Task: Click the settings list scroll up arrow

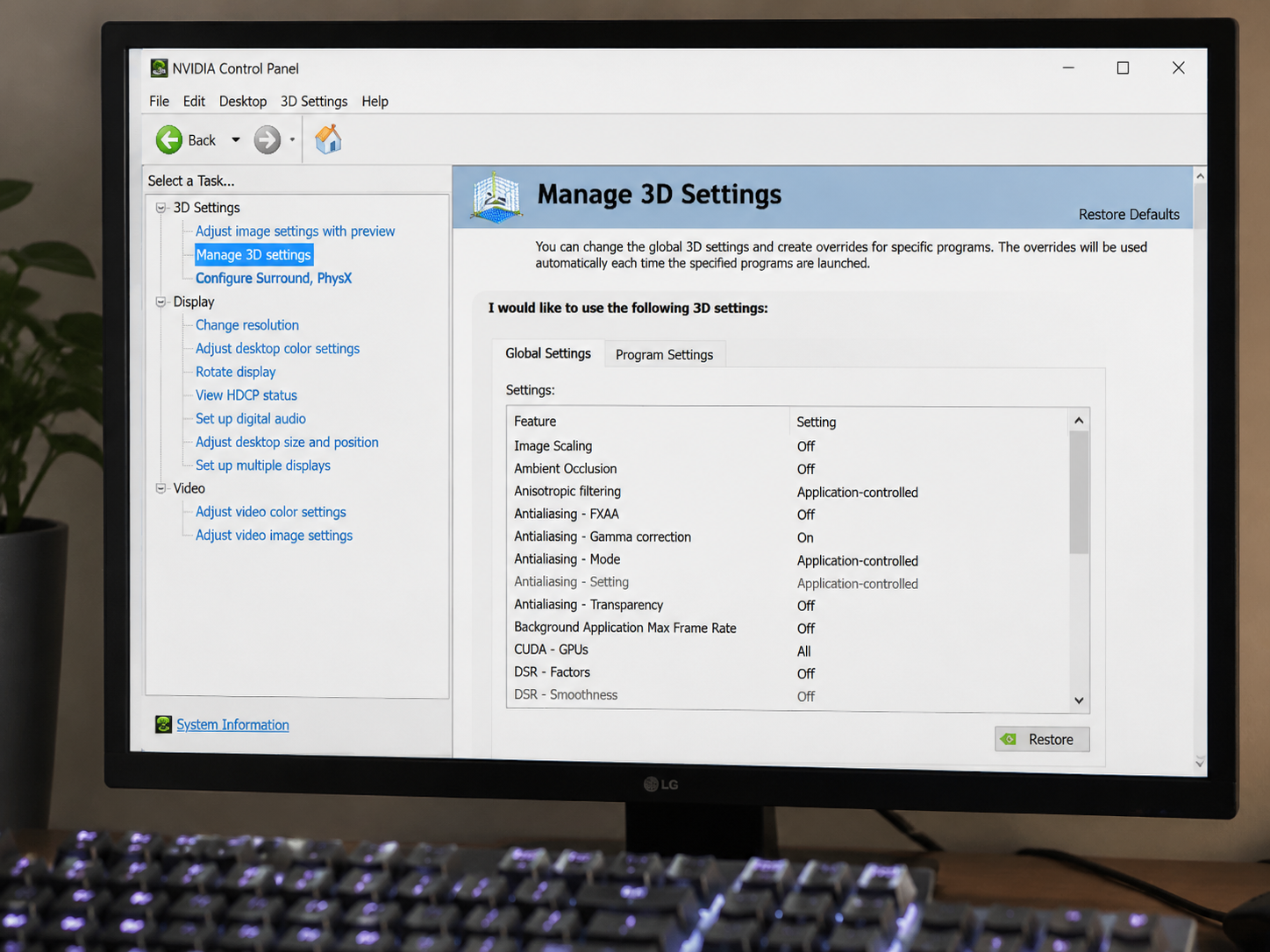Action: click(x=1079, y=421)
